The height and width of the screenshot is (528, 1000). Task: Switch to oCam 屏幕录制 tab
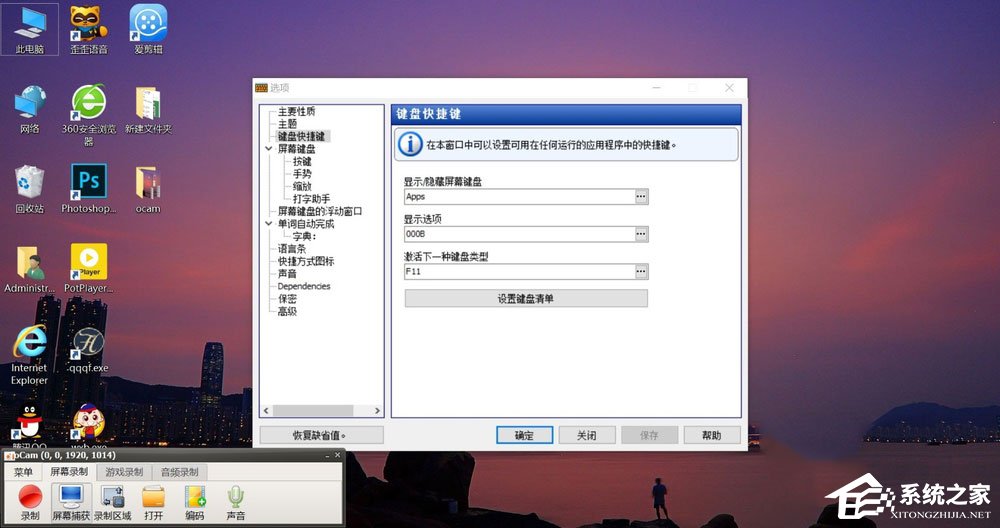coord(69,473)
